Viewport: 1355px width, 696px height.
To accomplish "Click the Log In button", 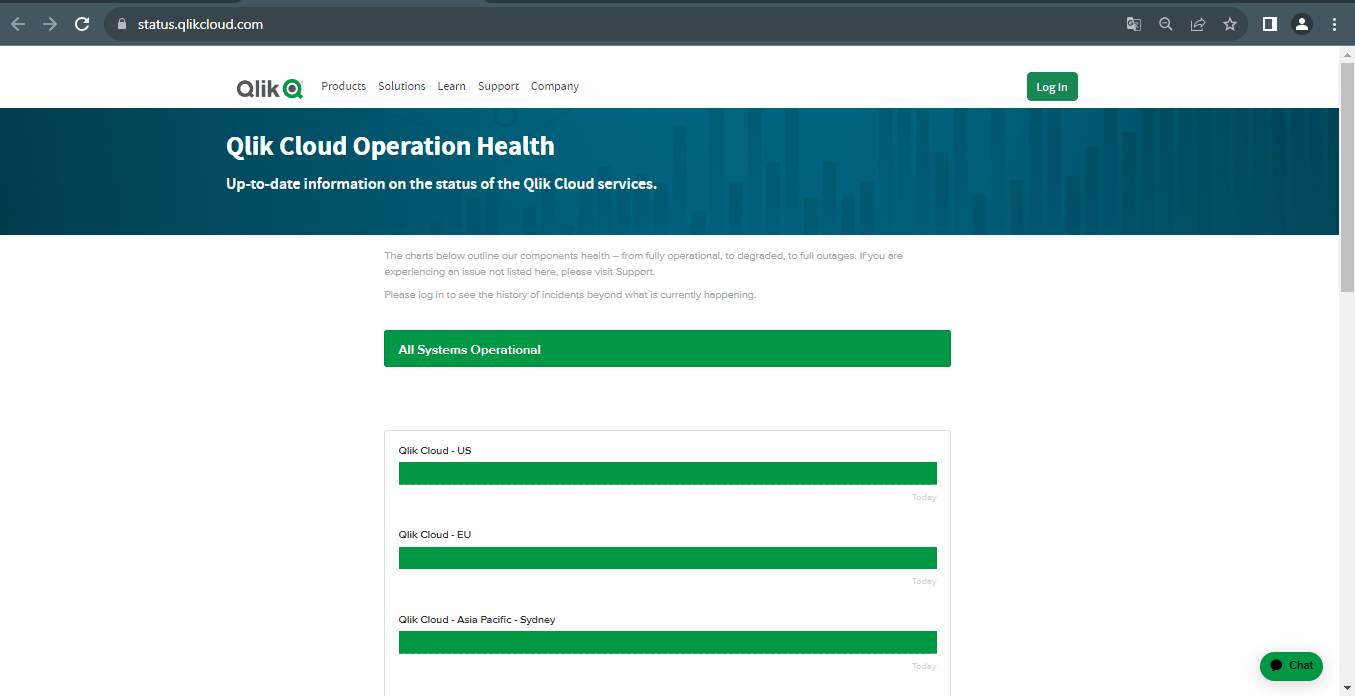I will click(x=1052, y=87).
